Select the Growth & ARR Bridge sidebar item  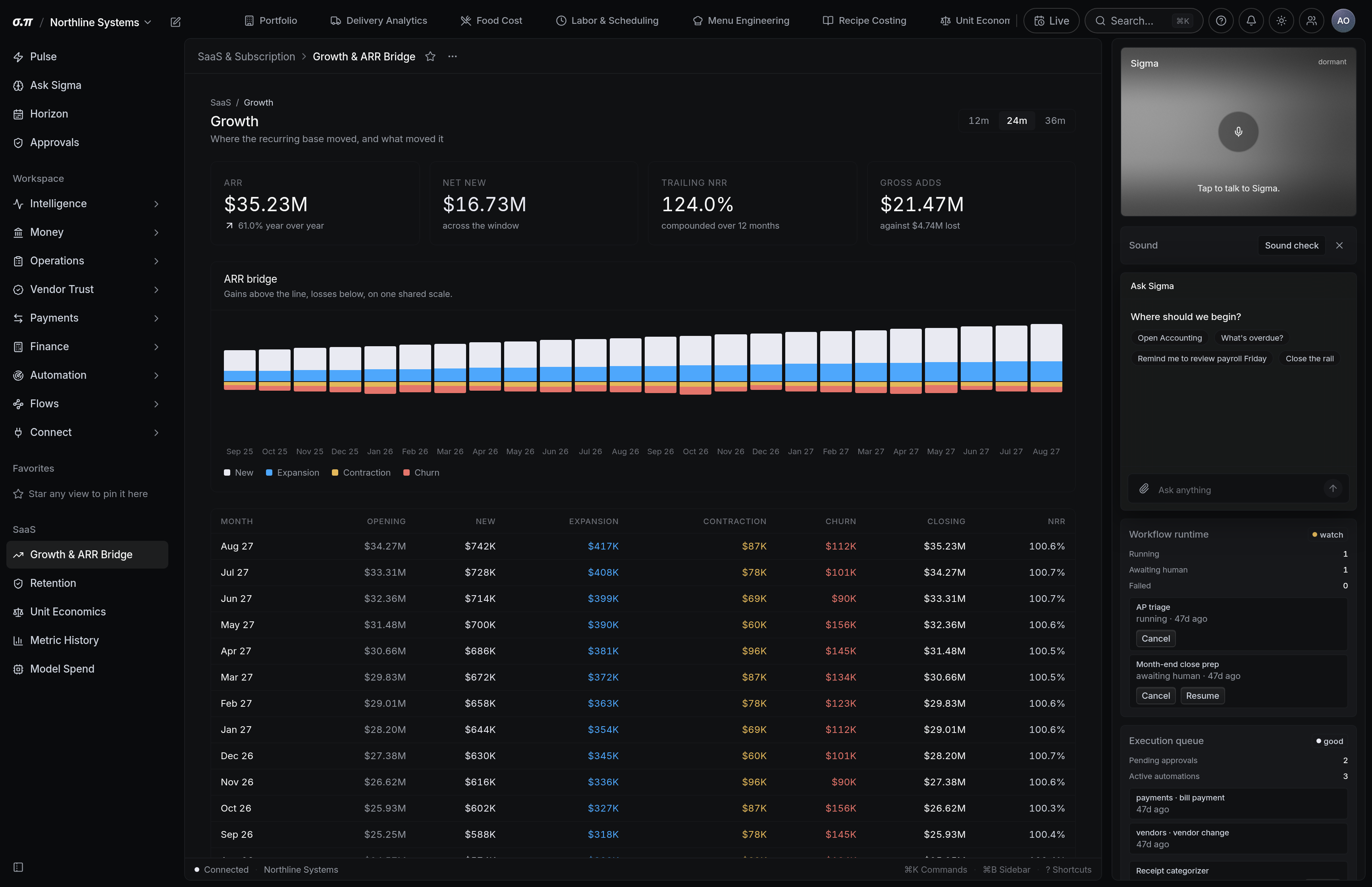pyautogui.click(x=87, y=555)
